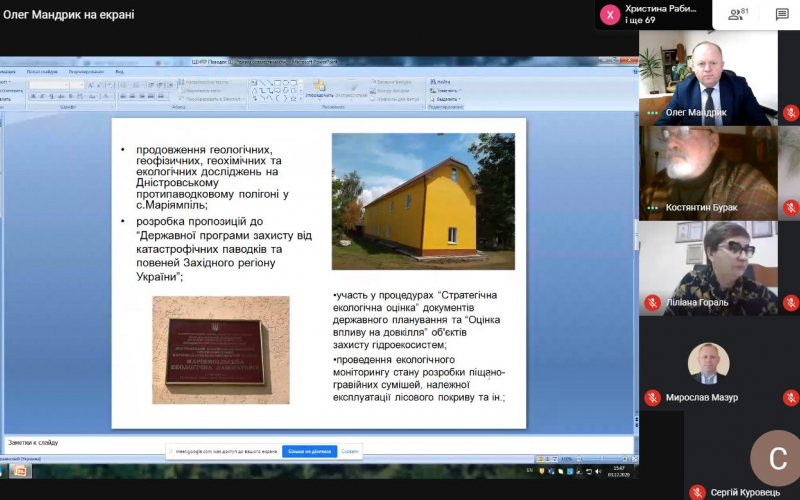Image resolution: width=800 pixels, height=500 pixels.
Task: Select the Rectangle shape in gallery
Action: pos(277,83)
